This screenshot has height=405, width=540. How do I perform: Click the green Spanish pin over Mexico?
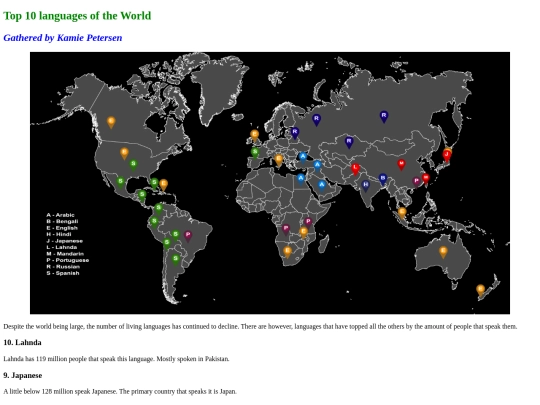pyautogui.click(x=120, y=182)
